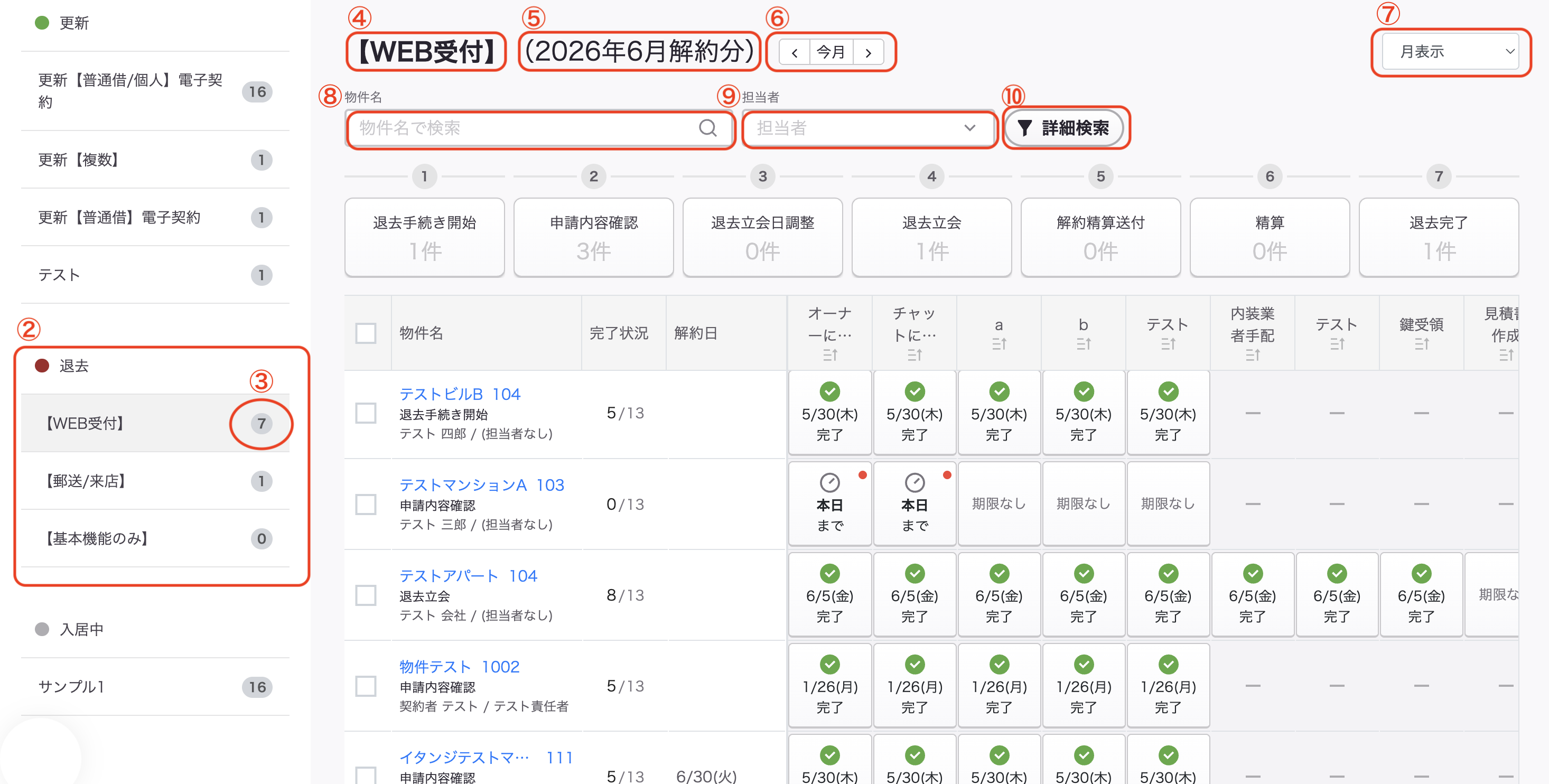Go to next month with right arrow
Image resolution: width=1549 pixels, height=784 pixels.
[x=867, y=52]
